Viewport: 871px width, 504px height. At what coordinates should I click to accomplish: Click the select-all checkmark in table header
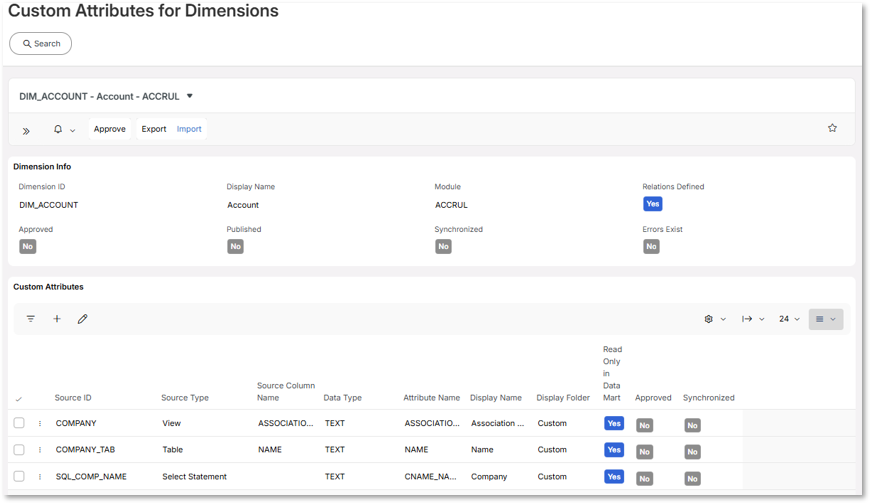(19, 399)
